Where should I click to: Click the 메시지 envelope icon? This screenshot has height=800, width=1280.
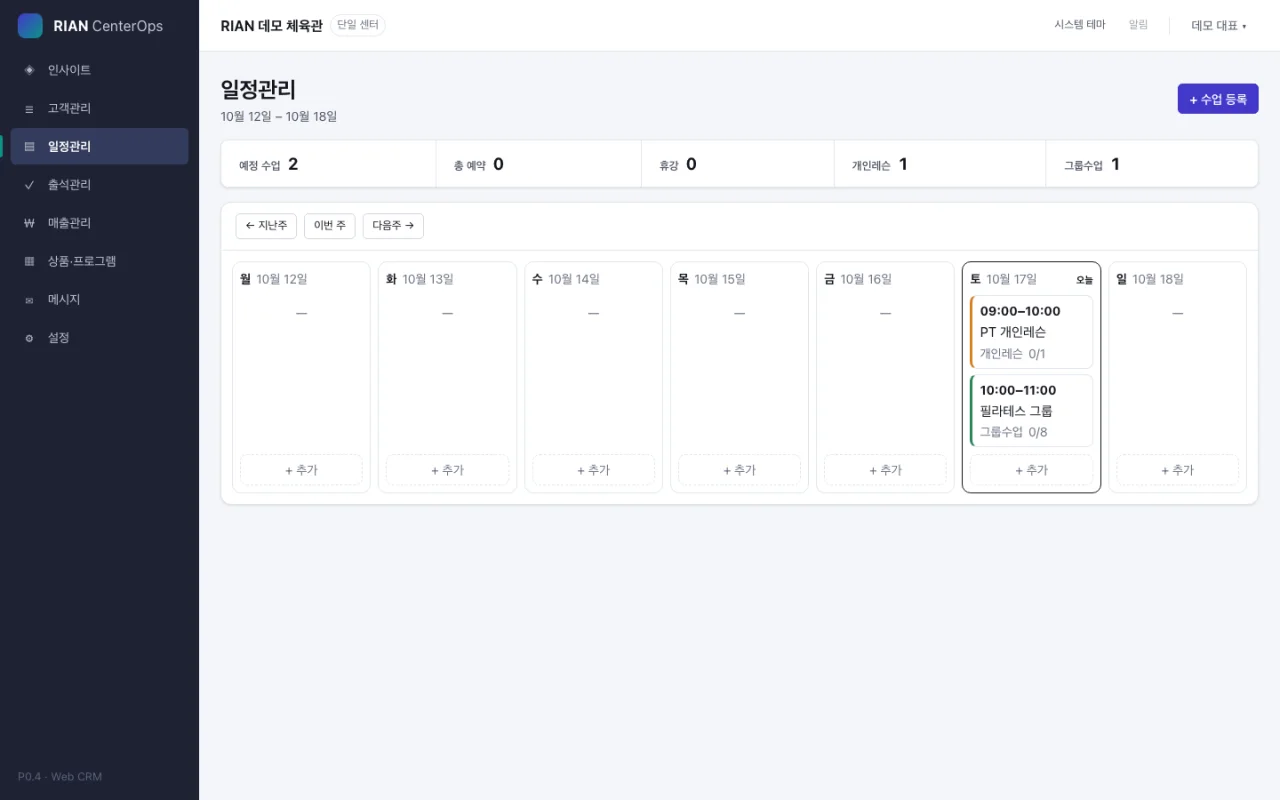[29, 300]
